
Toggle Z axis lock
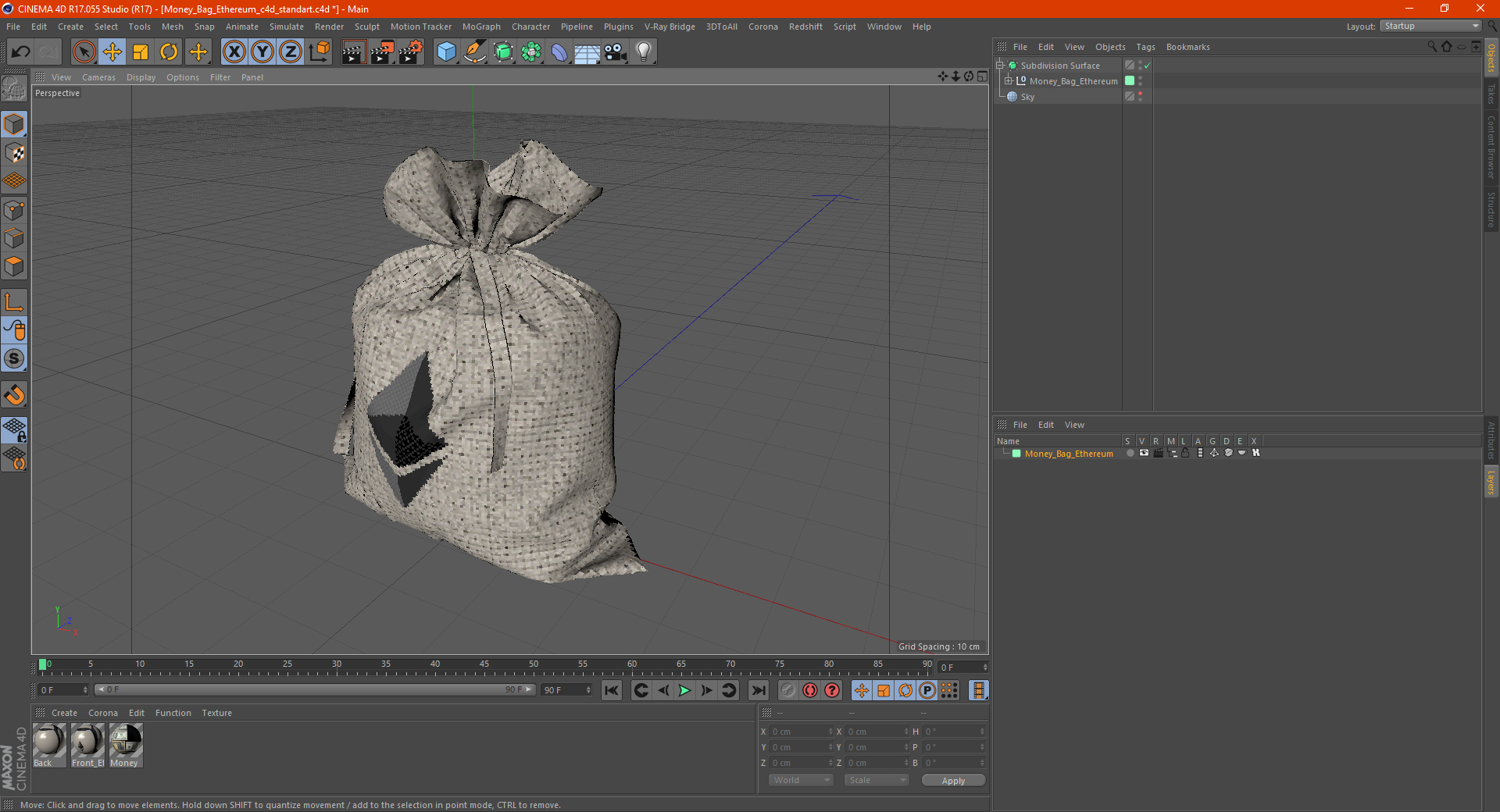(x=291, y=52)
